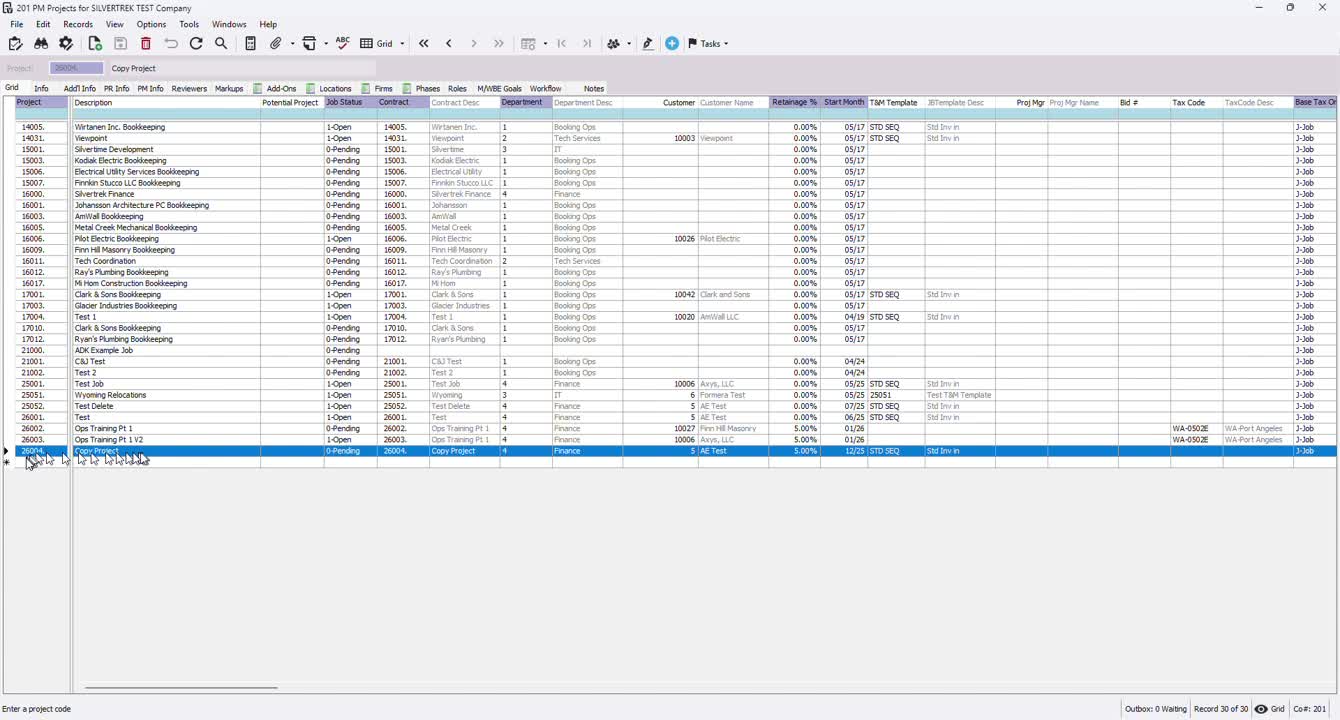Screen dimensions: 1340x720
Task: Expand the attachments dropdown arrow
Action: pos(292,44)
